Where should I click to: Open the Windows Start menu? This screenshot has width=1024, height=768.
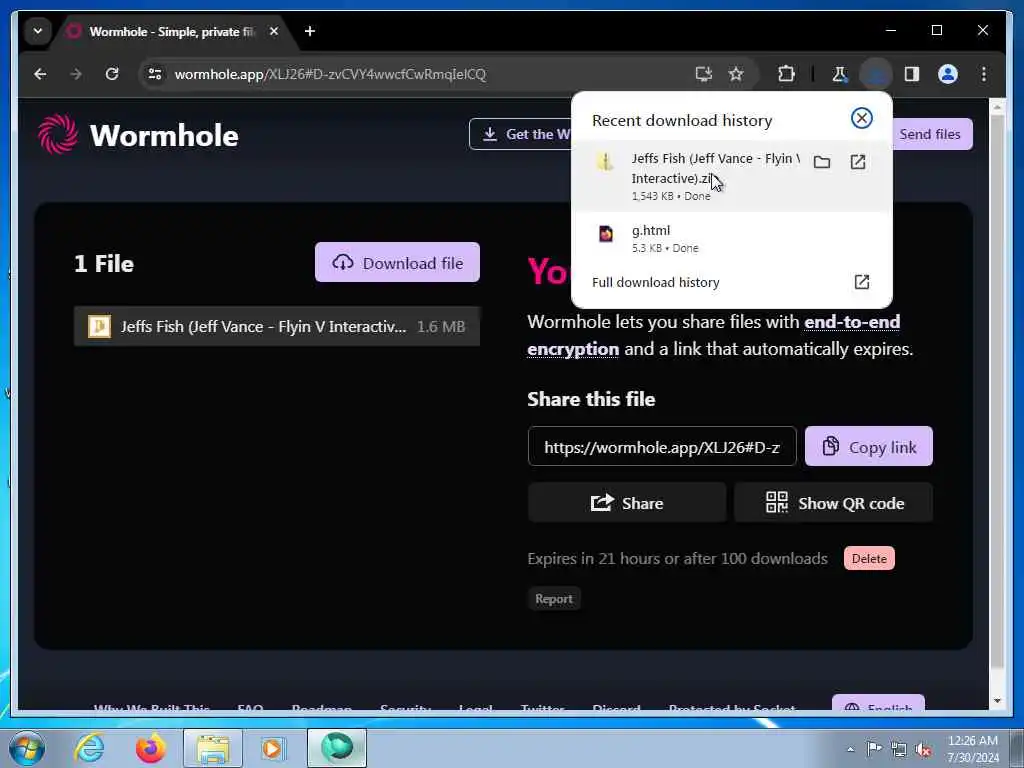point(27,748)
